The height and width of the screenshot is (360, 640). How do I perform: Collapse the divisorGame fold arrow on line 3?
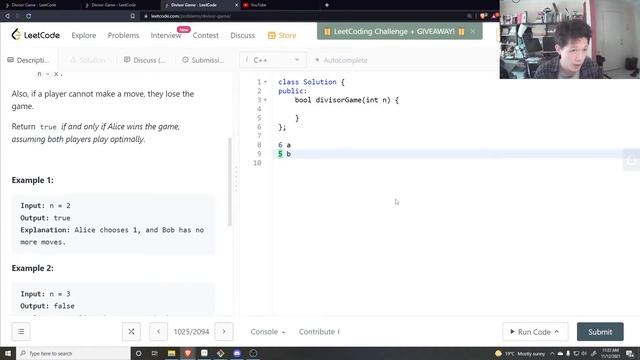click(265, 100)
